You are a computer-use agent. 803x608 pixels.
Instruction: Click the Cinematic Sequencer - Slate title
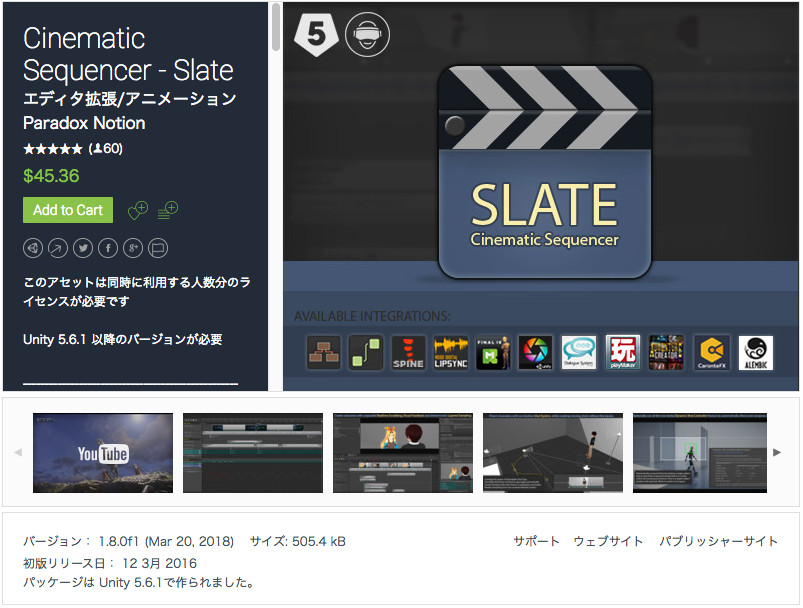[128, 54]
